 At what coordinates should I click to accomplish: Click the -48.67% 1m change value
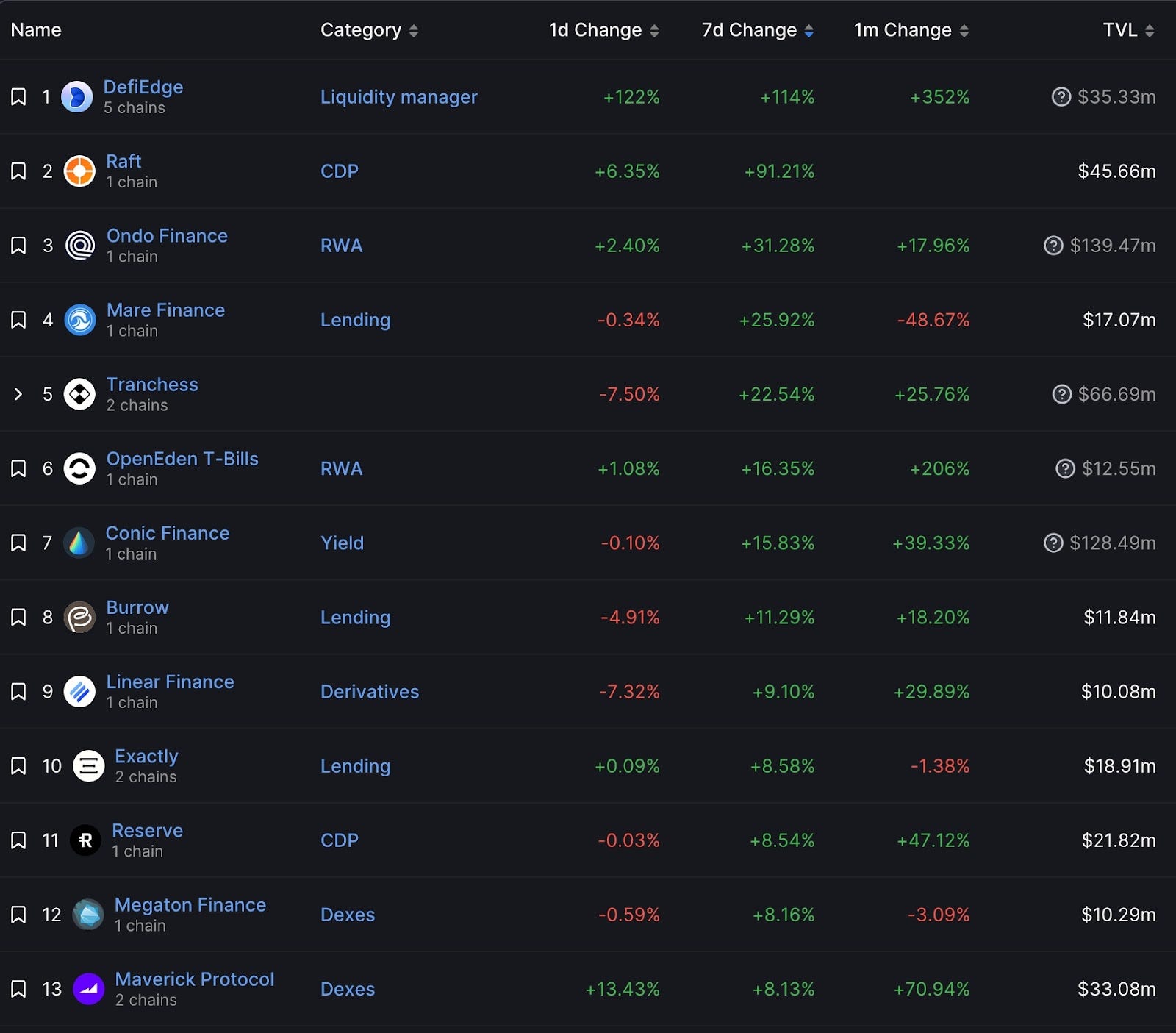933,320
